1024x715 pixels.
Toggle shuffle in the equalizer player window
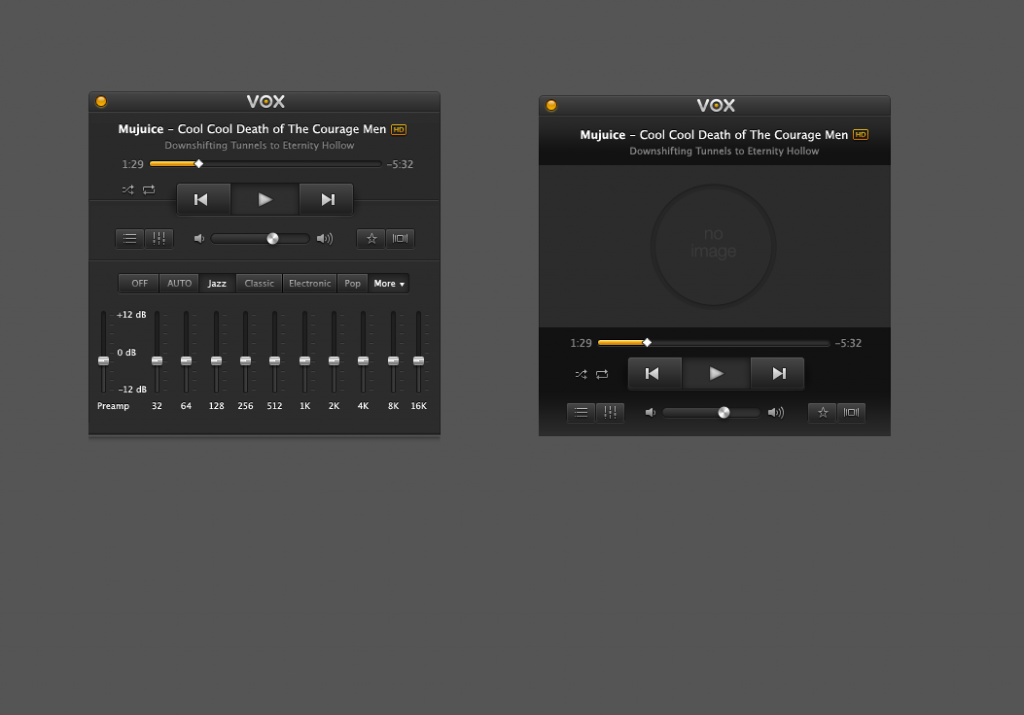tap(128, 190)
